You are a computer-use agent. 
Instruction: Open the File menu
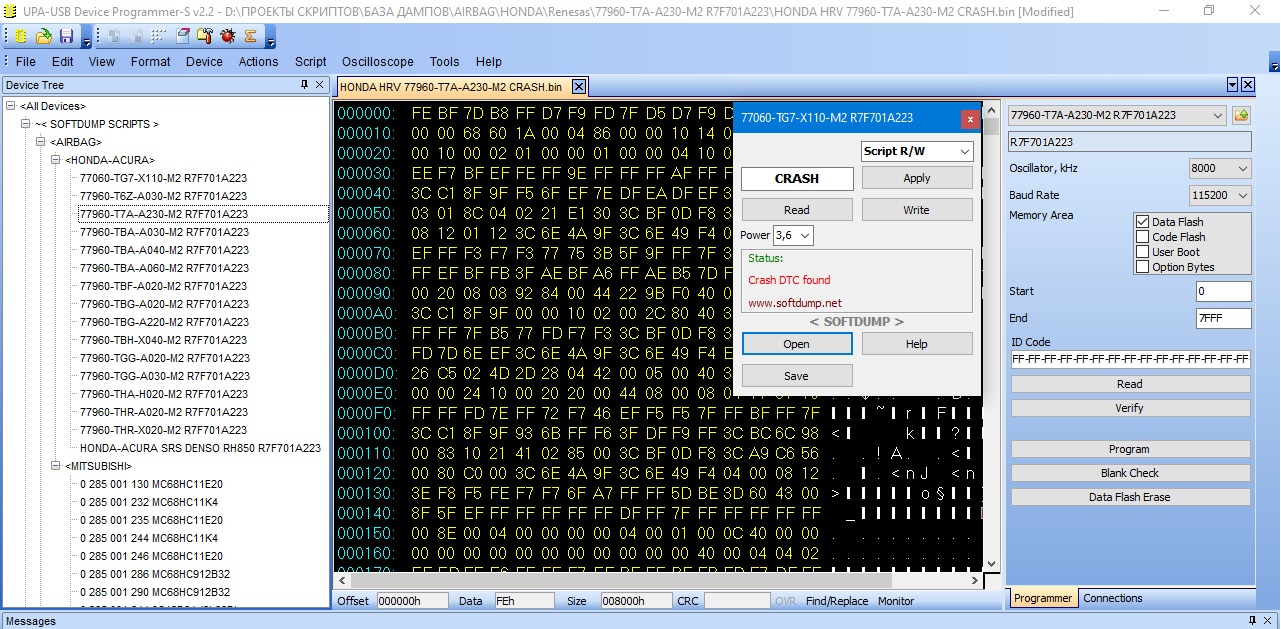click(x=26, y=61)
